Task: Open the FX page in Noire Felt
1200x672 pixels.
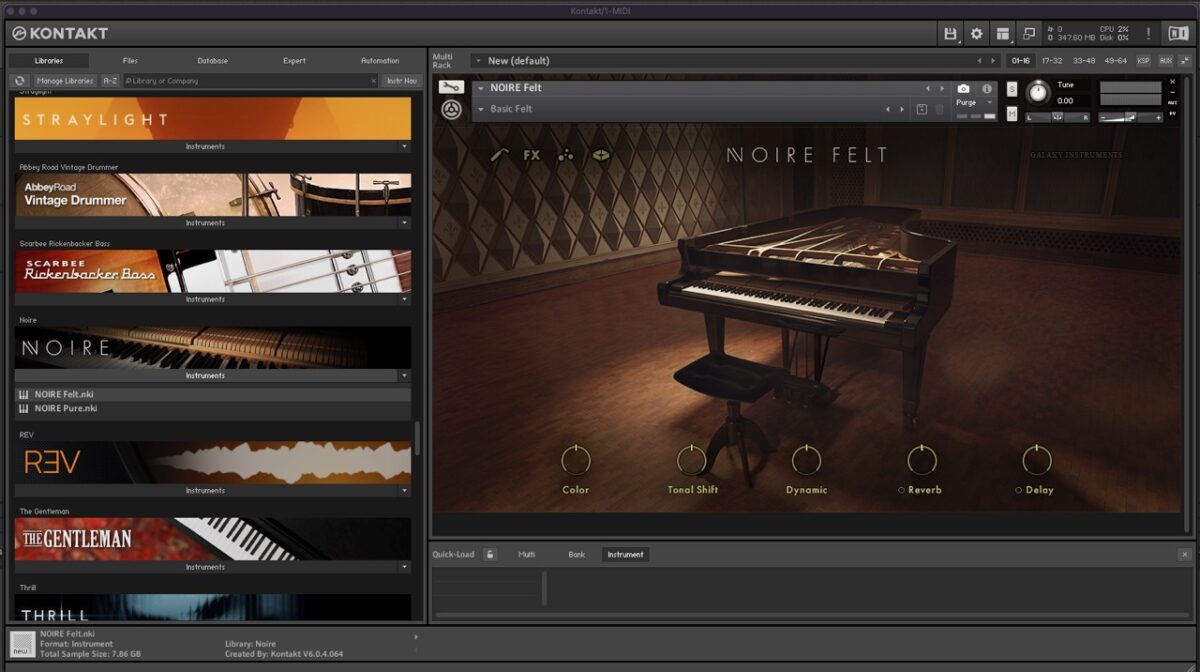Action: click(531, 155)
